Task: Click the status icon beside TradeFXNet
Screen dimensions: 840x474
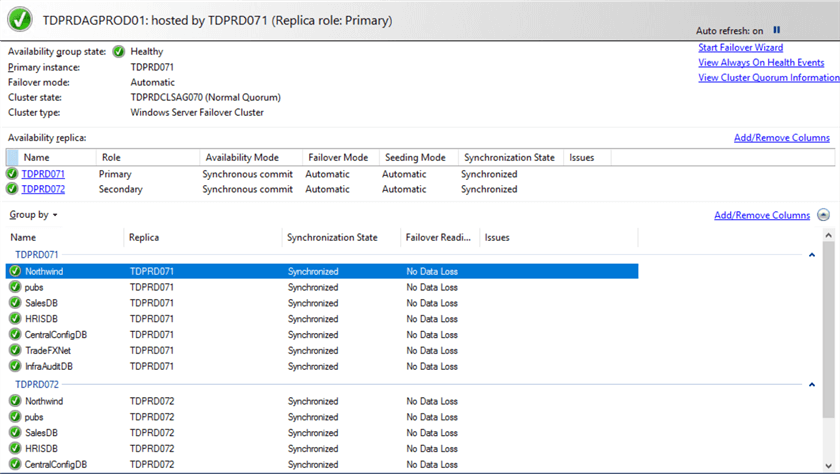Action: pyautogui.click(x=15, y=351)
